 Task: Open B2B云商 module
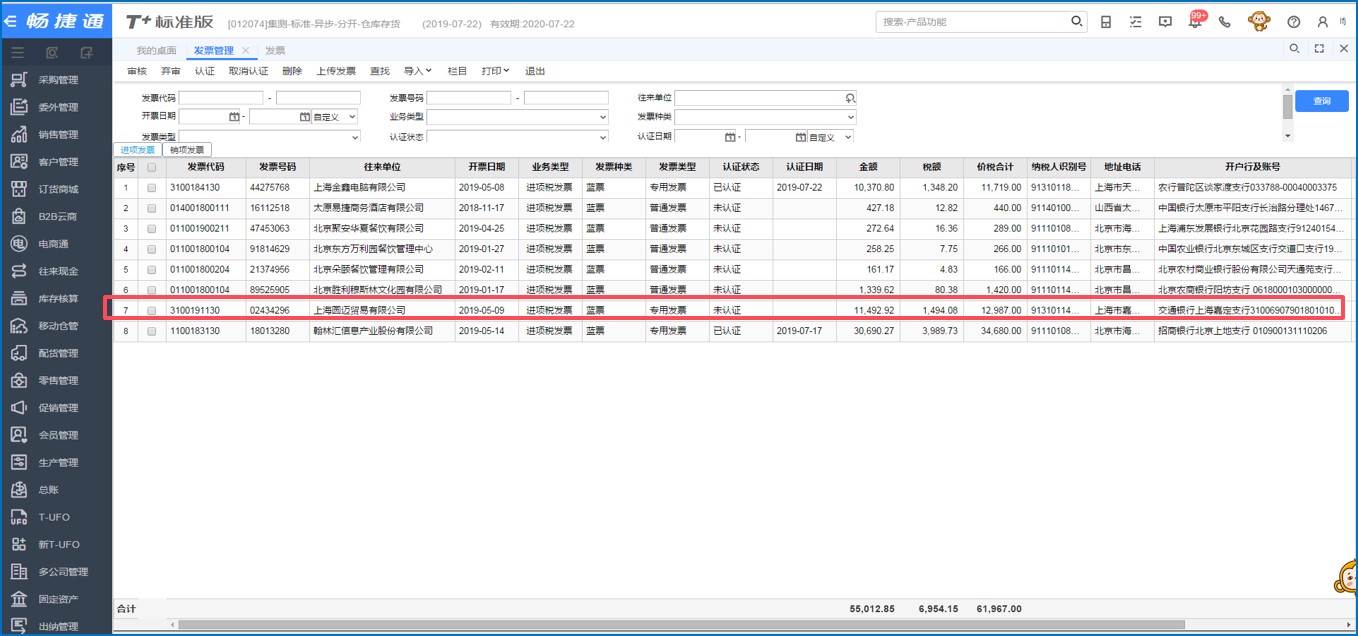tap(58, 216)
